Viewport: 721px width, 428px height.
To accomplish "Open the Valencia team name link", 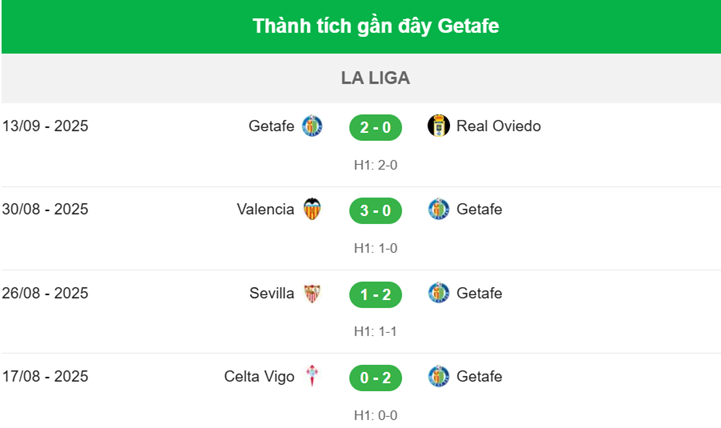I will pos(265,210).
